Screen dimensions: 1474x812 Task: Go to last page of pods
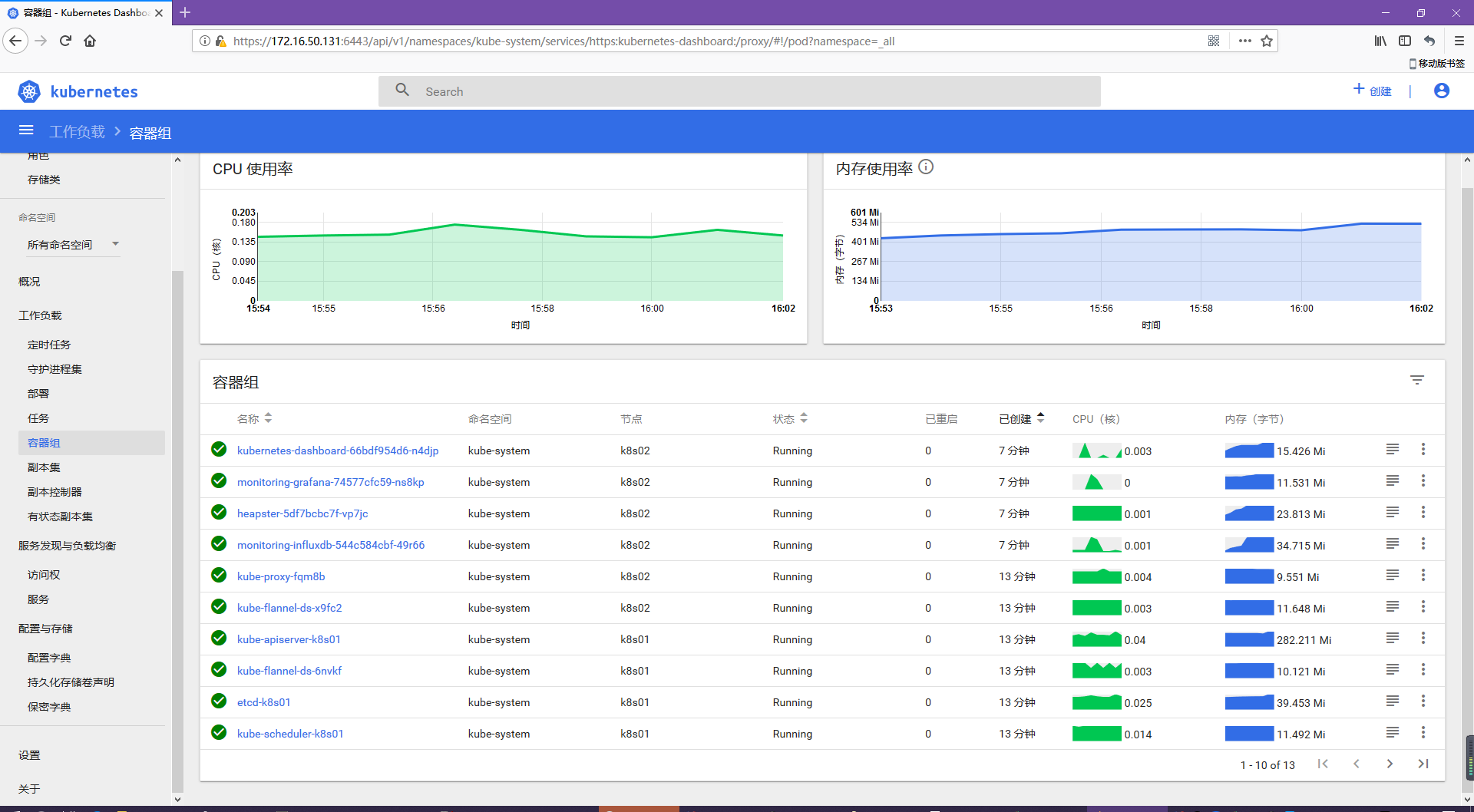pyautogui.click(x=1423, y=764)
